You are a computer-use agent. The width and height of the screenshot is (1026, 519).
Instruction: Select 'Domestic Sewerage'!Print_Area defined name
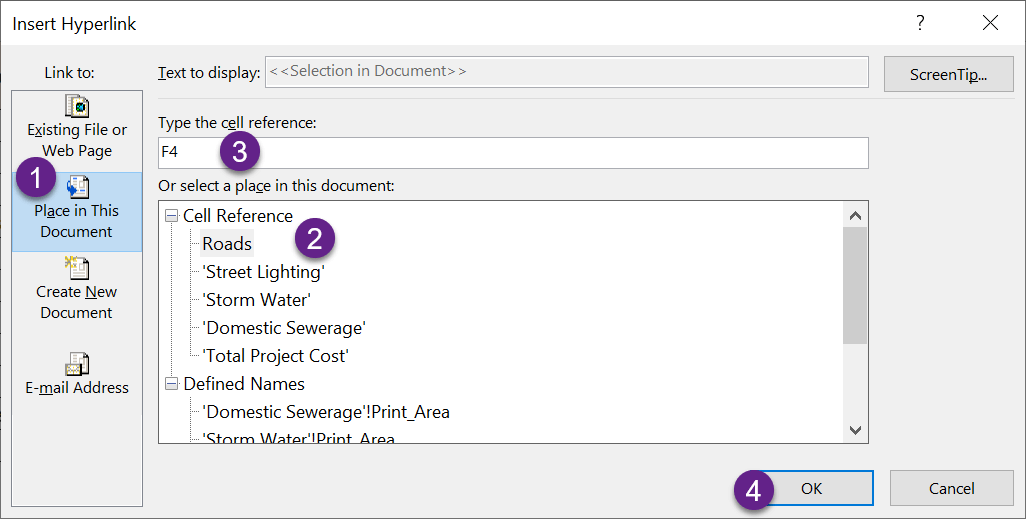point(325,412)
